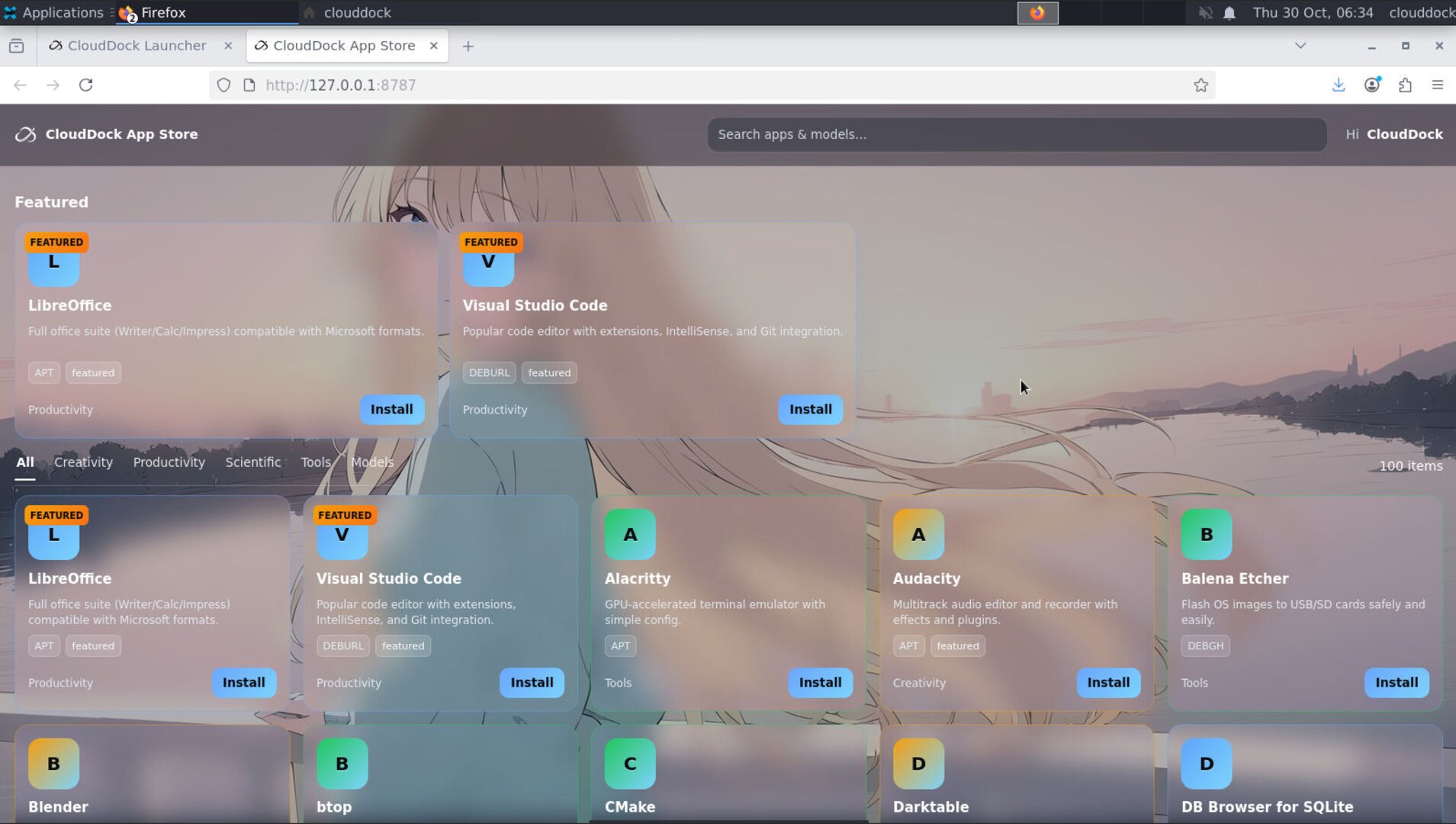Select the Models category filter

point(372,462)
